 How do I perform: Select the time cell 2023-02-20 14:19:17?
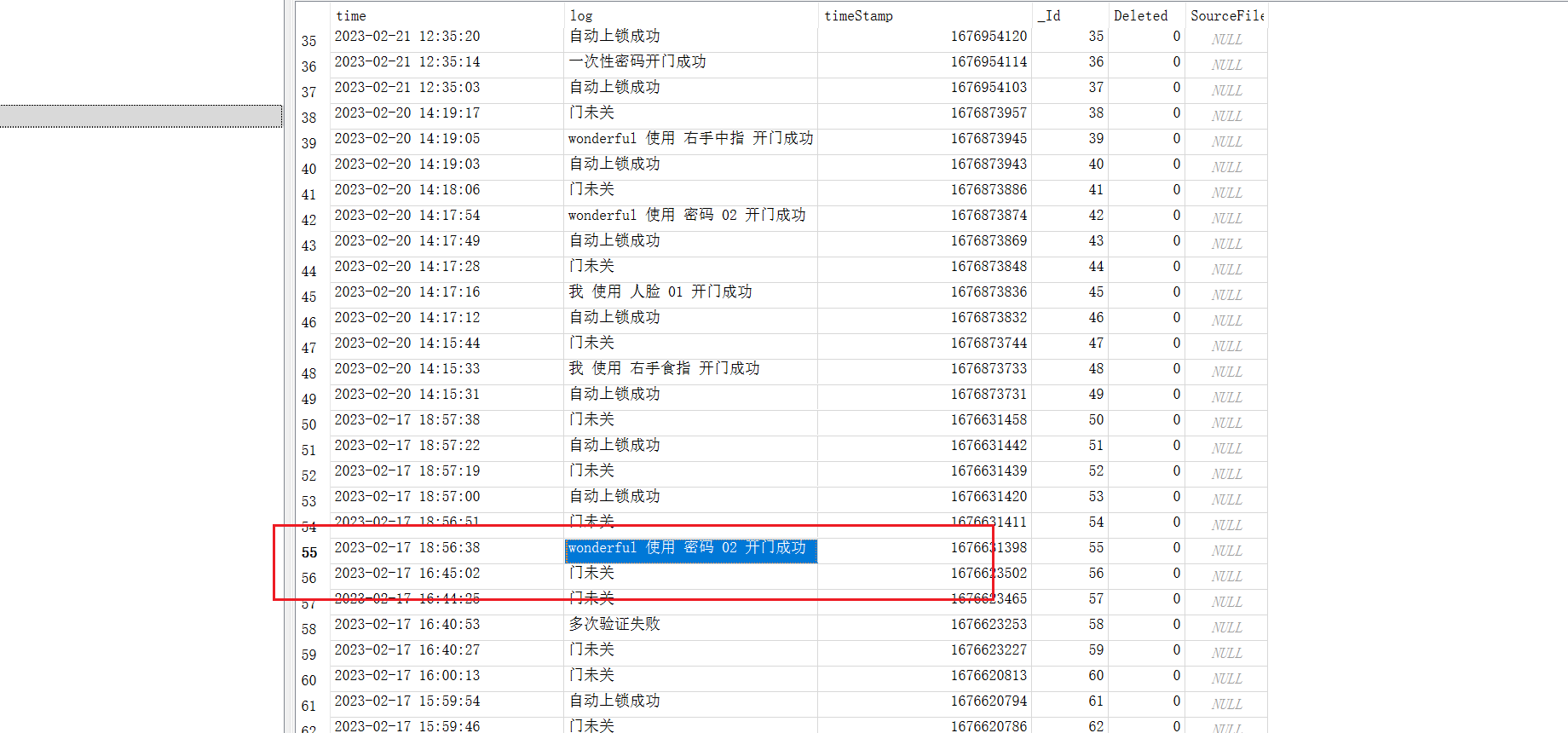point(407,113)
